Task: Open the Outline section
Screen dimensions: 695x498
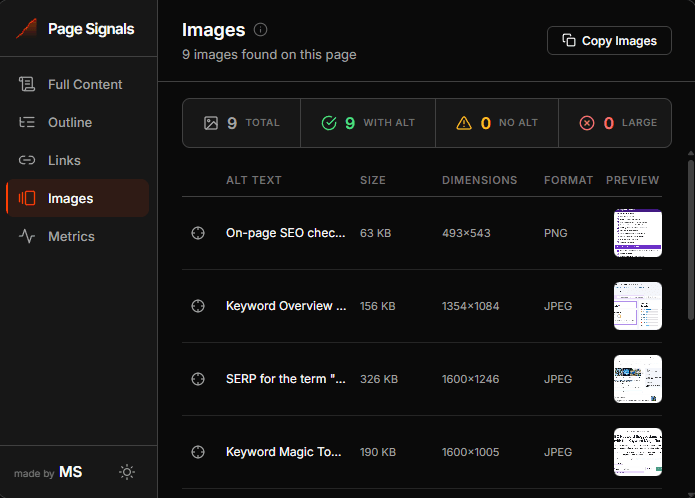Action: (78, 122)
